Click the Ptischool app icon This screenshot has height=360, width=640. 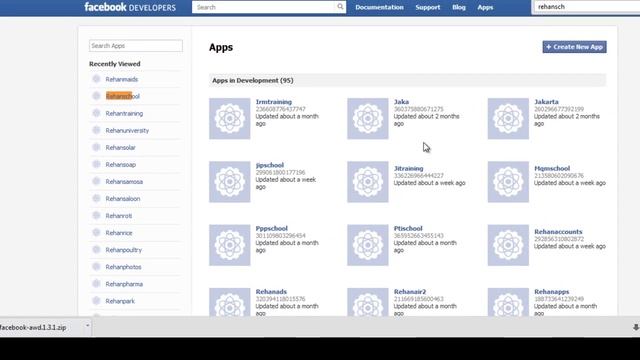368,245
